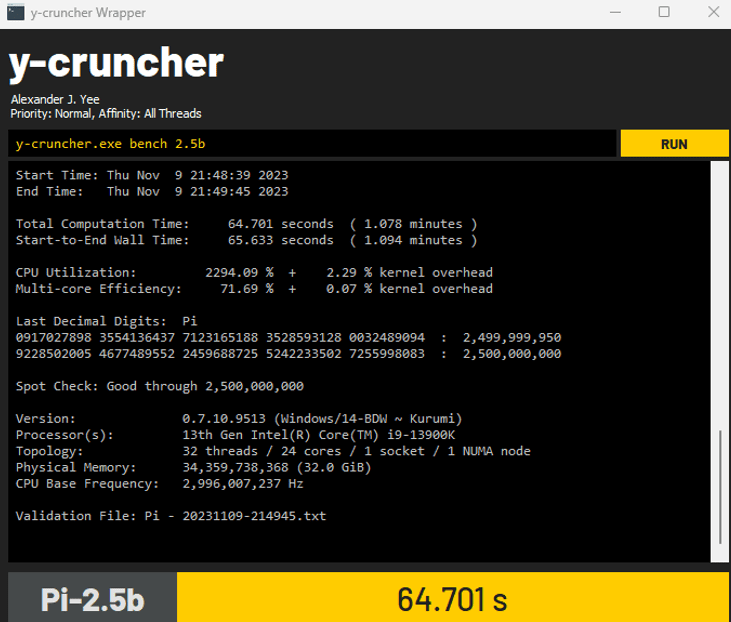Image resolution: width=731 pixels, height=622 pixels.
Task: Click the Topology 32 threads / 24 cores line
Action: point(273,451)
